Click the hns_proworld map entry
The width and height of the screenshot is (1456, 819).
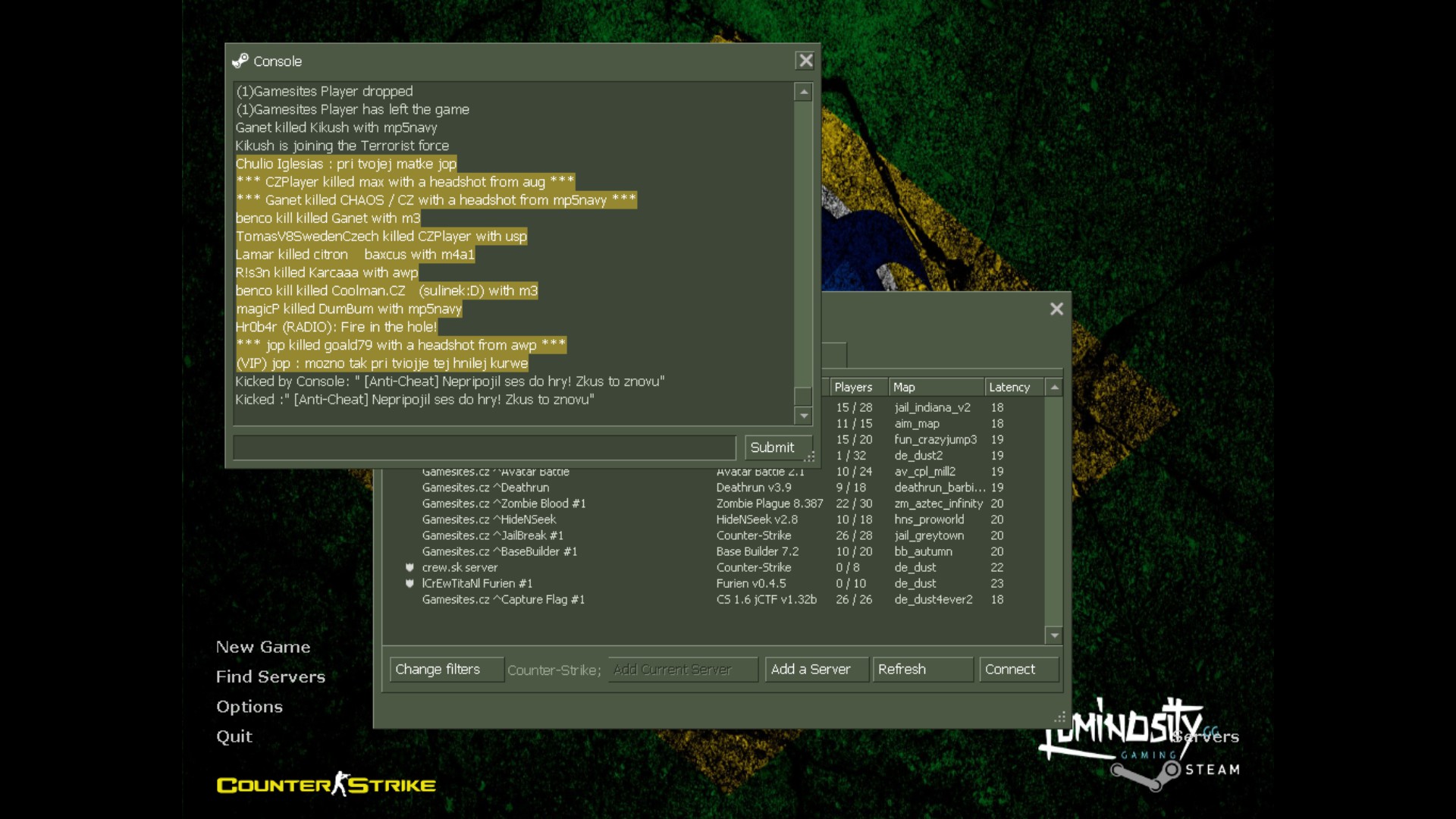point(929,519)
